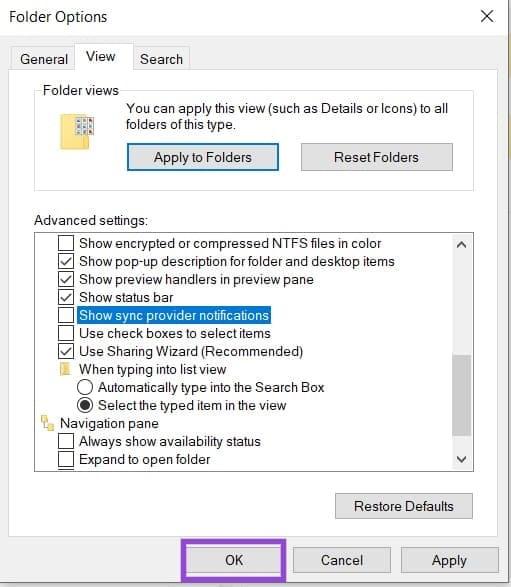Click the Folder views folder icon

tap(77, 132)
